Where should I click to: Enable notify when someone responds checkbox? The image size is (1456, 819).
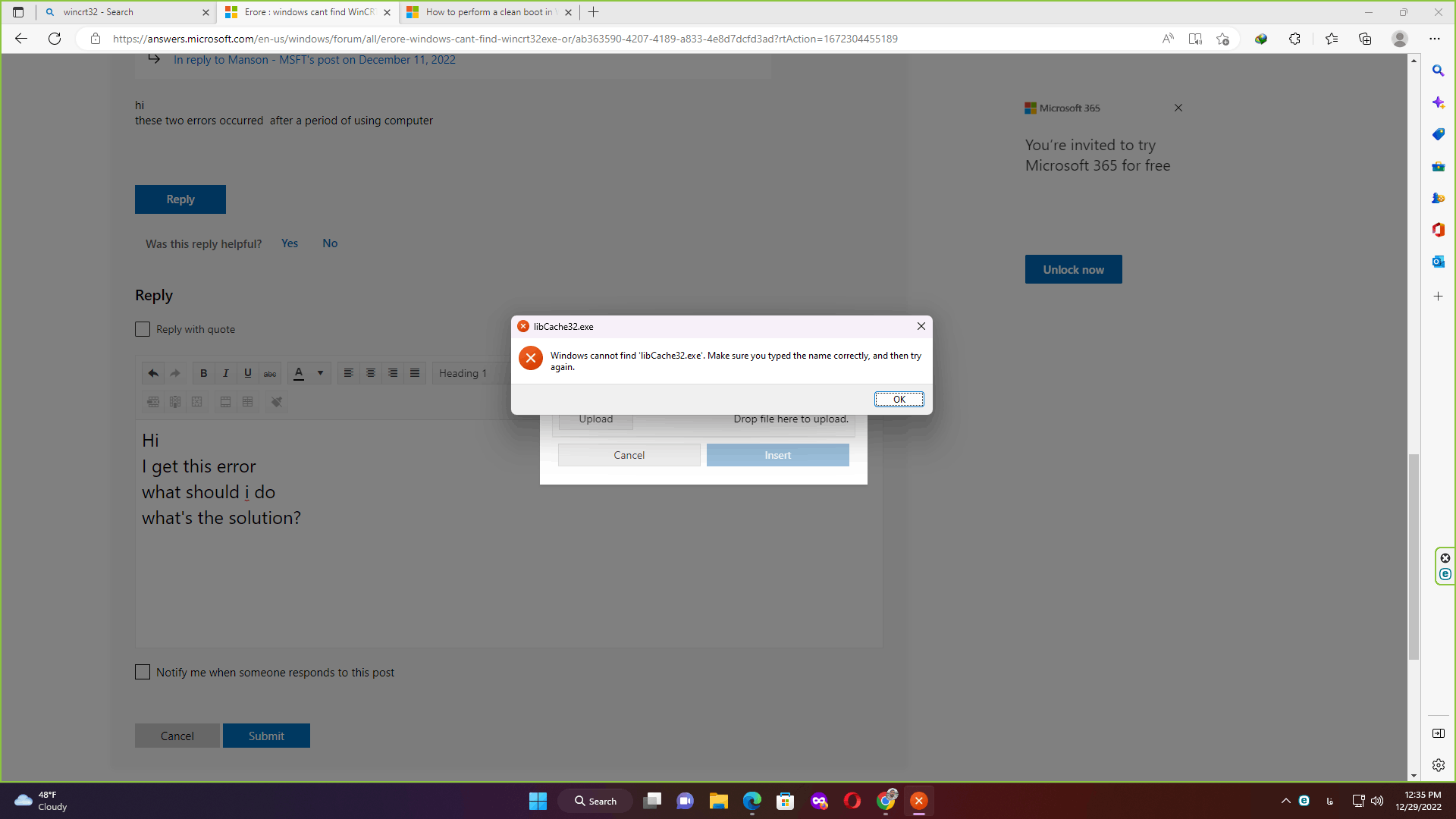point(143,672)
